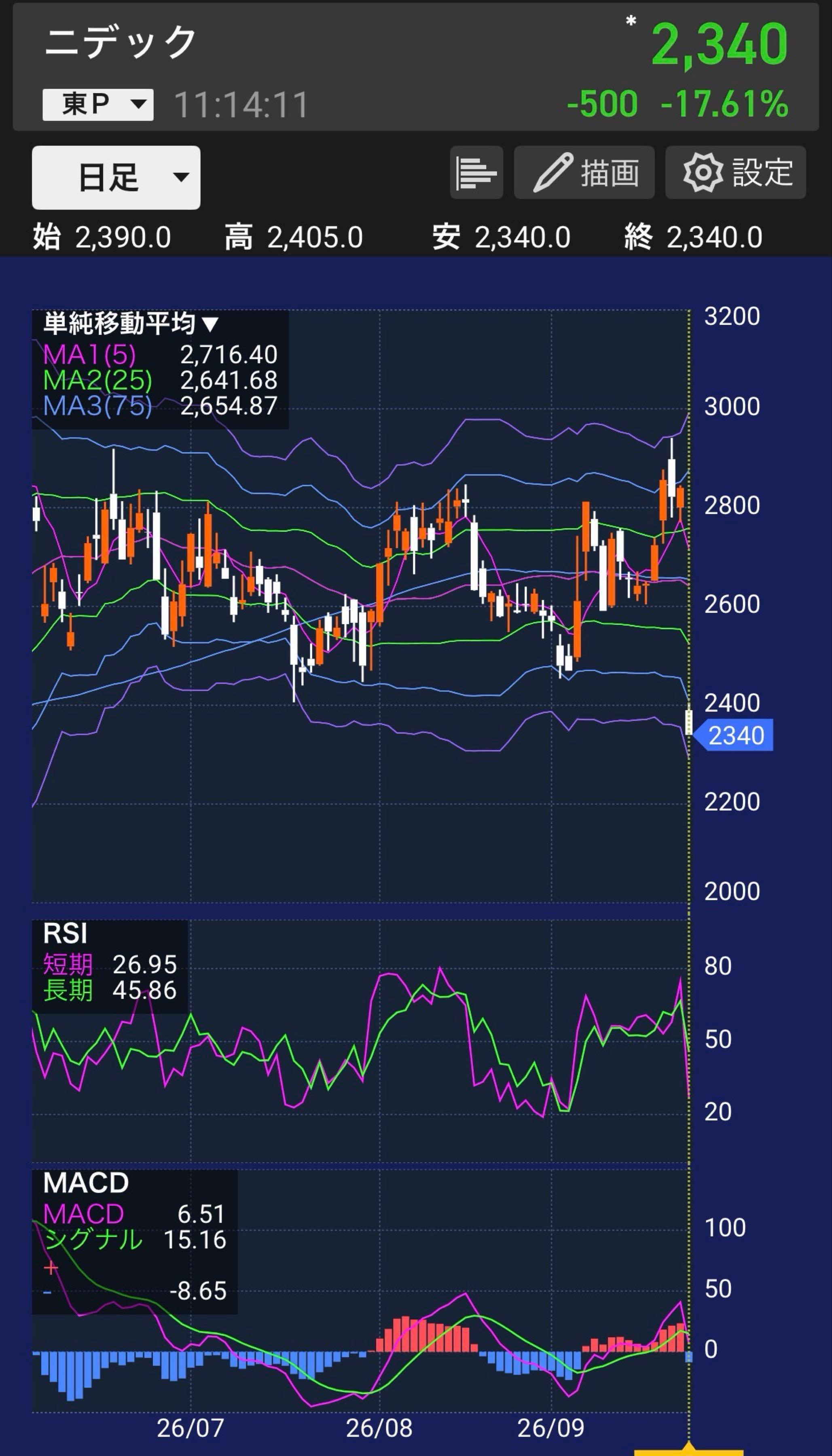Click the MACD panel title

pyautogui.click(x=86, y=1183)
